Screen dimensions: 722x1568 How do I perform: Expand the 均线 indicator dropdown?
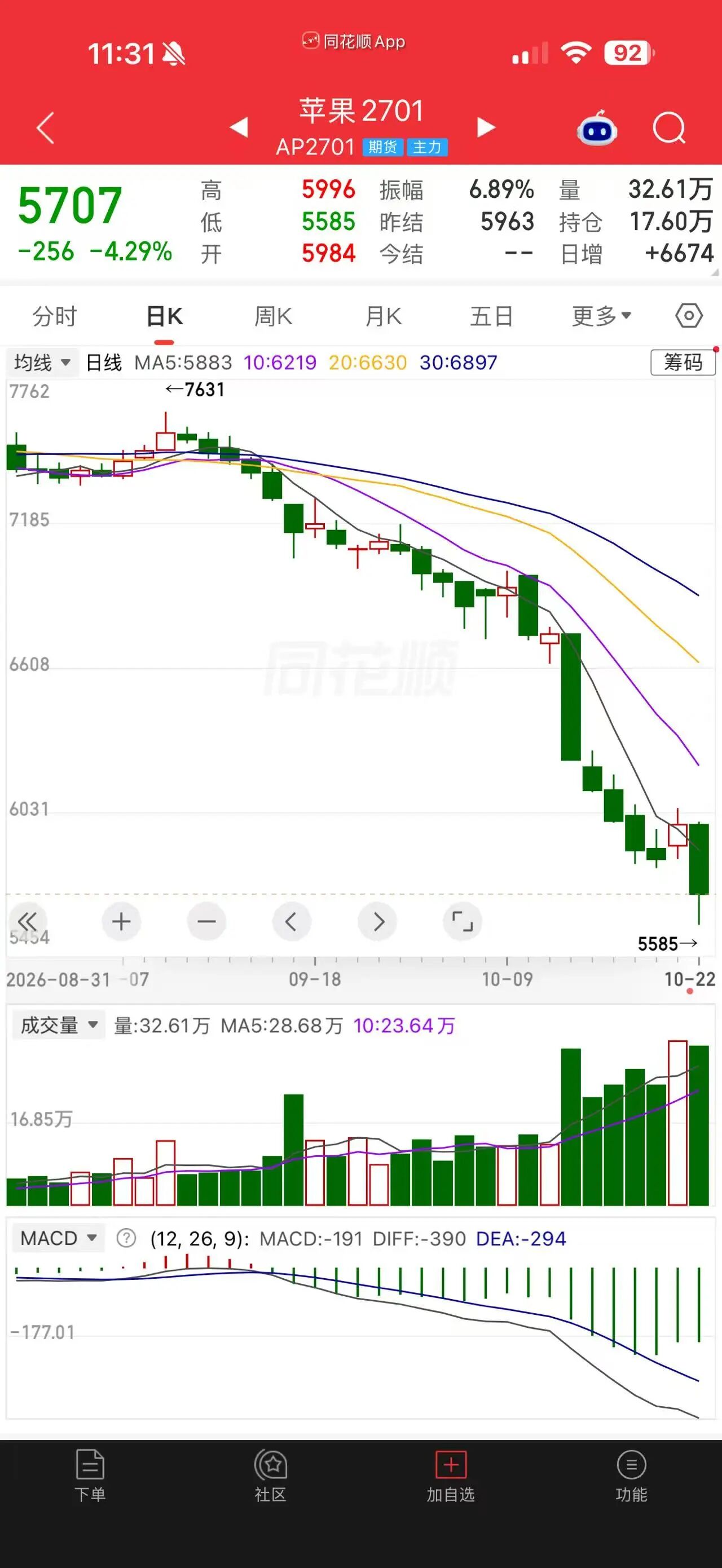[42, 363]
